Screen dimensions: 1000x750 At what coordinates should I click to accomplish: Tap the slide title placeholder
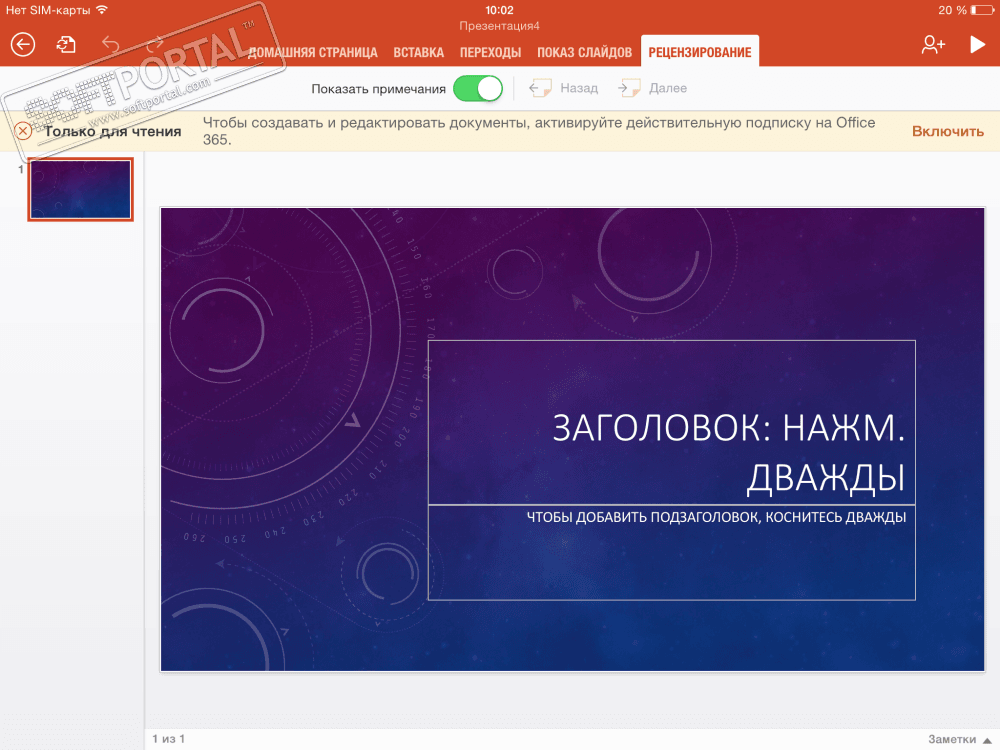pos(672,422)
